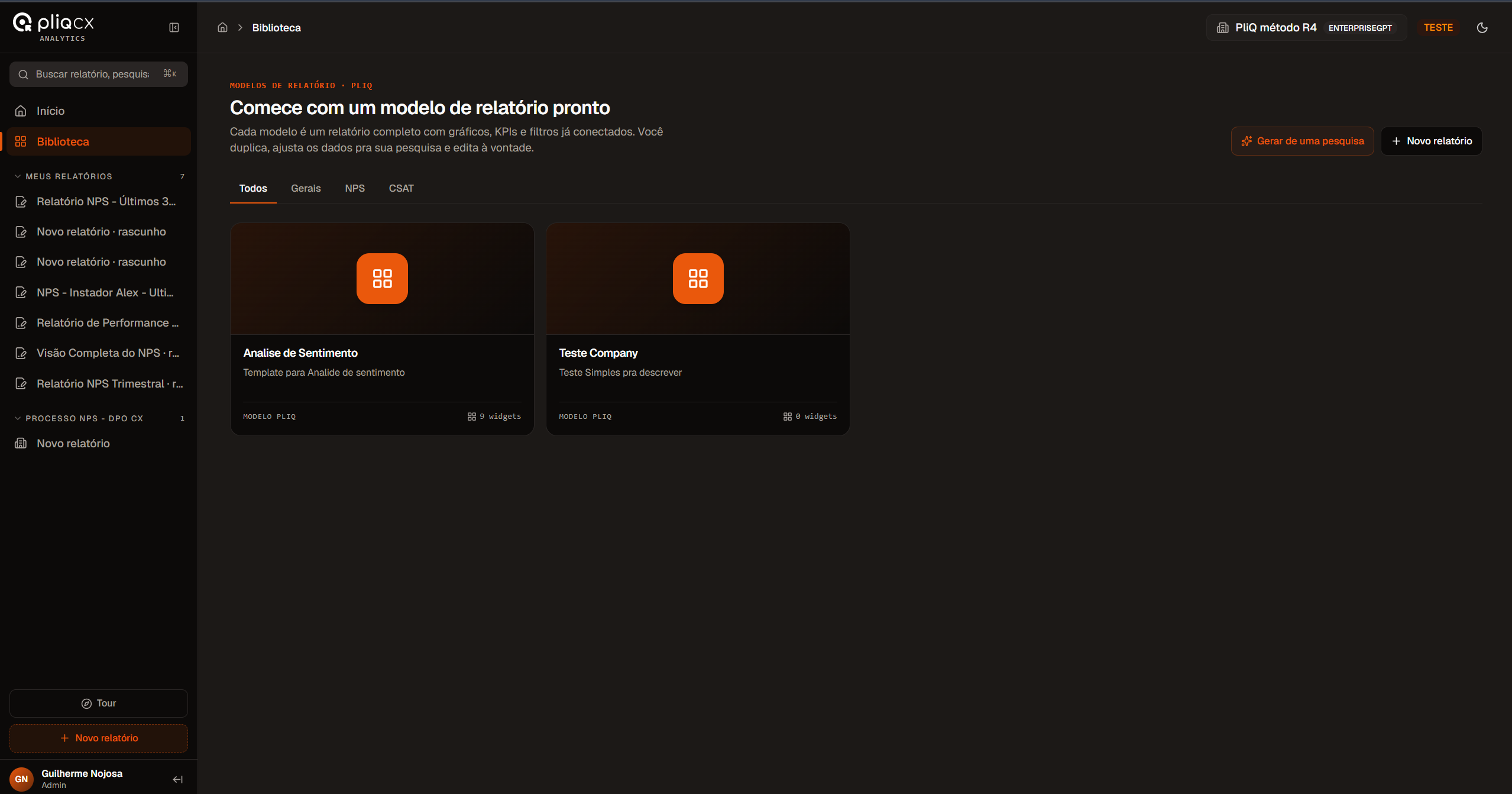Open PliQ método R4 organization selector
Image resolution: width=1512 pixels, height=794 pixels.
[x=1306, y=28]
